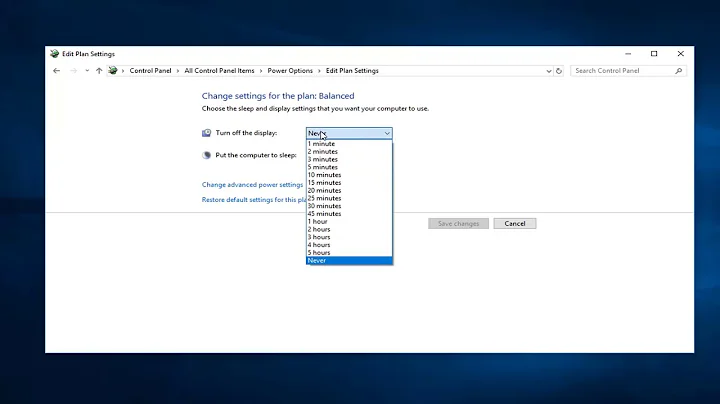Image resolution: width=720 pixels, height=404 pixels.
Task: Select 45 minutes option
Action: coord(349,214)
